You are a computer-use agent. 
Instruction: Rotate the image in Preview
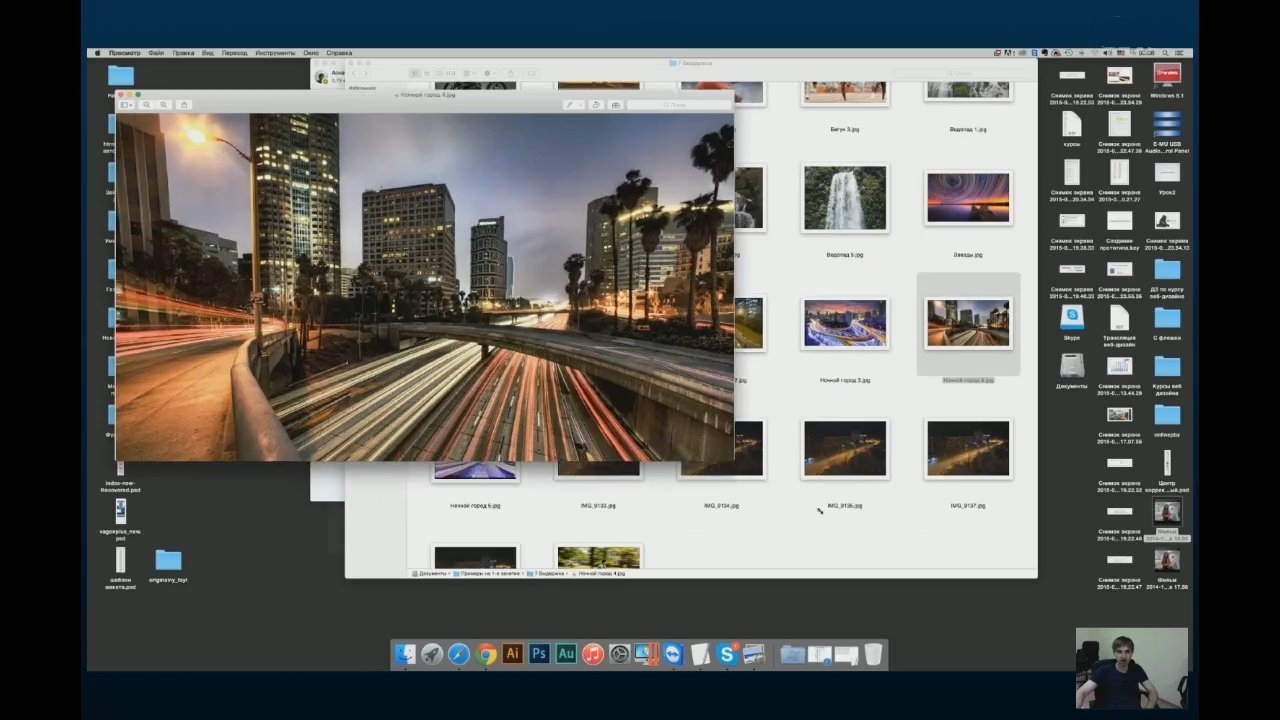coord(596,104)
